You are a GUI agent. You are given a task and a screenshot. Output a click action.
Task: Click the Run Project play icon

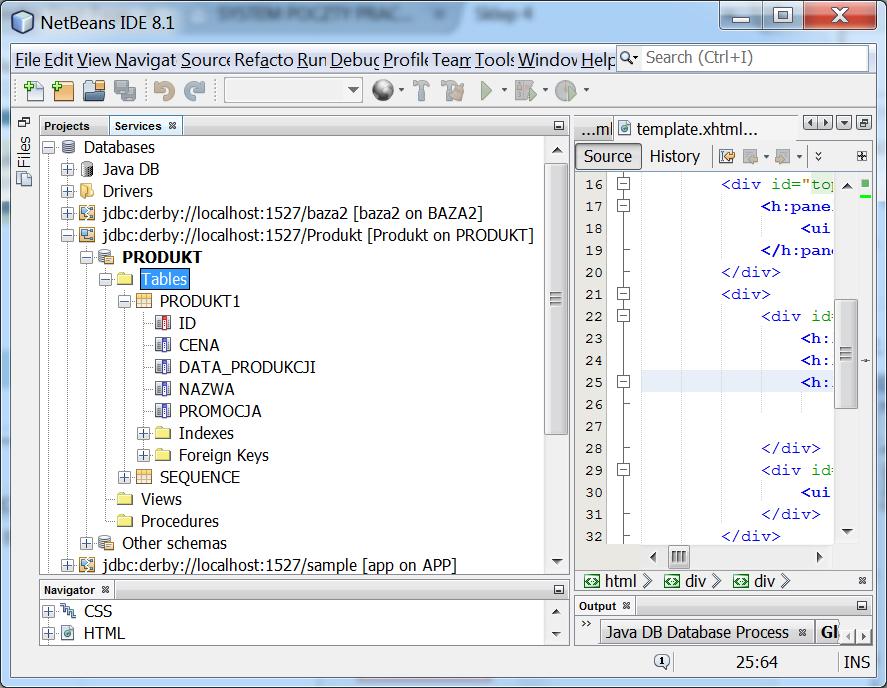(x=486, y=91)
